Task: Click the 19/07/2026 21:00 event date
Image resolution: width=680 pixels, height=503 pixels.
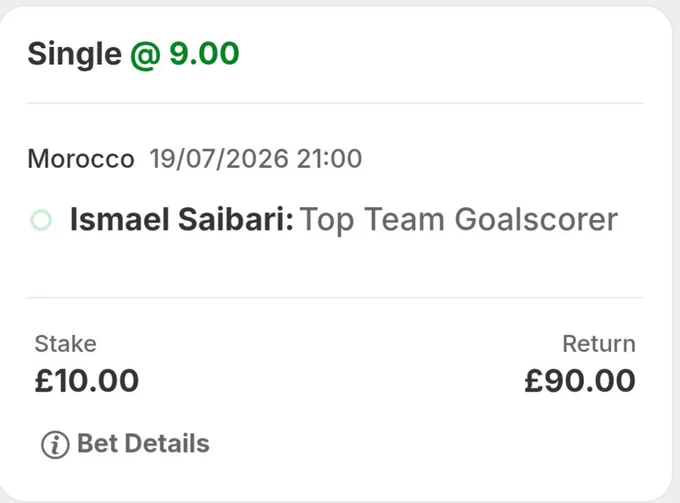Action: tap(255, 159)
